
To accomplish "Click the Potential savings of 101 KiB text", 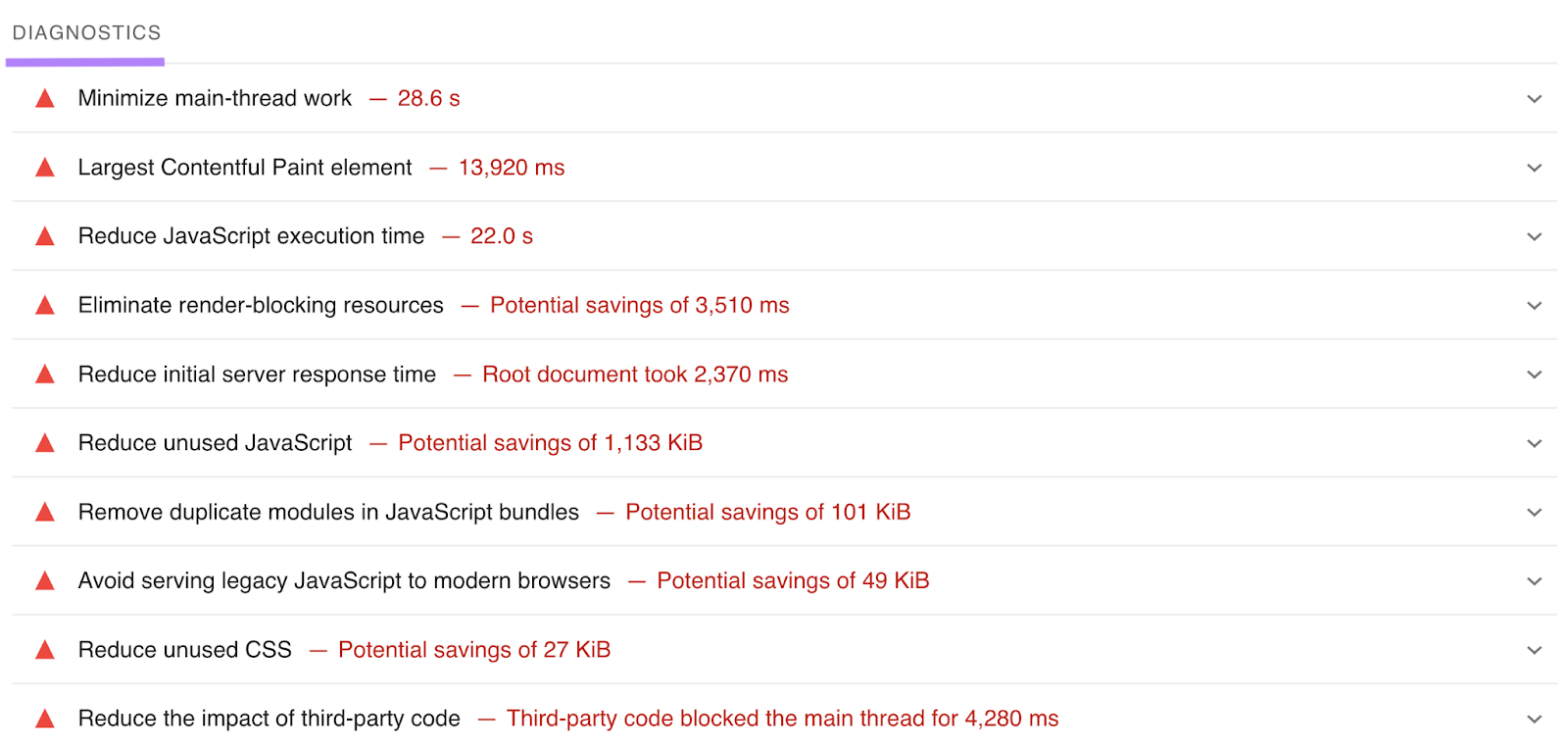I will click(767, 512).
